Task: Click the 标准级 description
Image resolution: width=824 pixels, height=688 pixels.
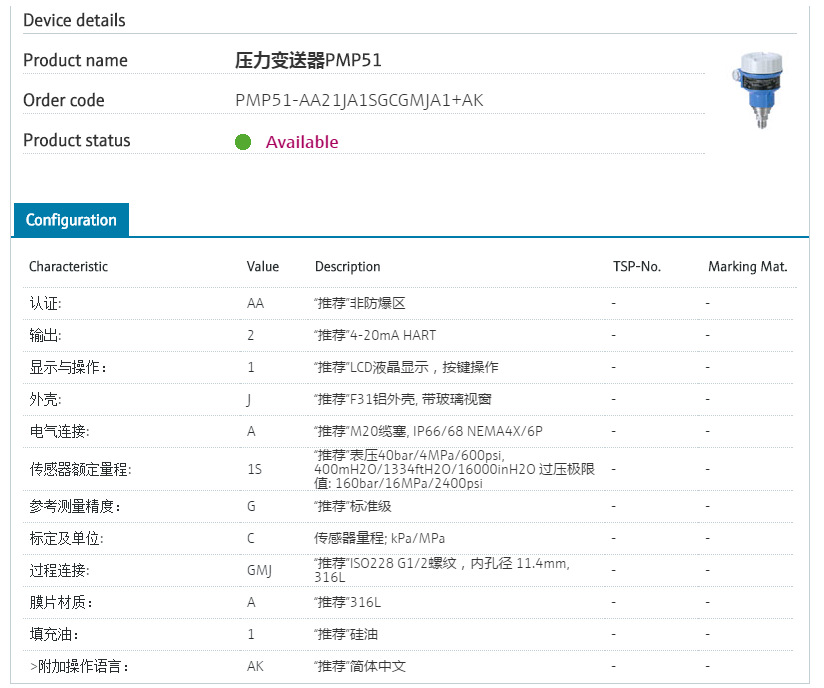Action: pos(353,506)
